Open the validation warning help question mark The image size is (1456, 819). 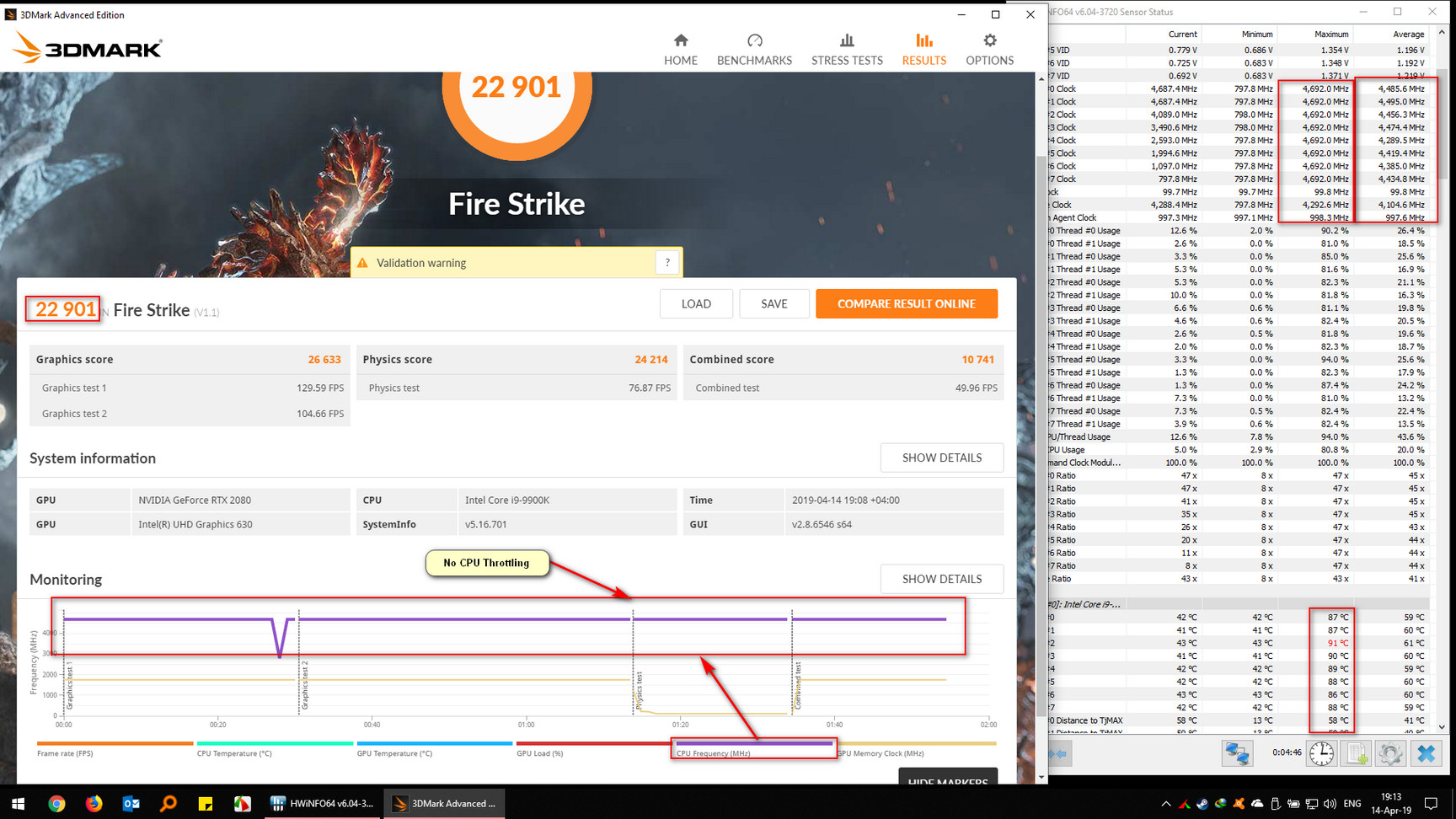pos(667,263)
